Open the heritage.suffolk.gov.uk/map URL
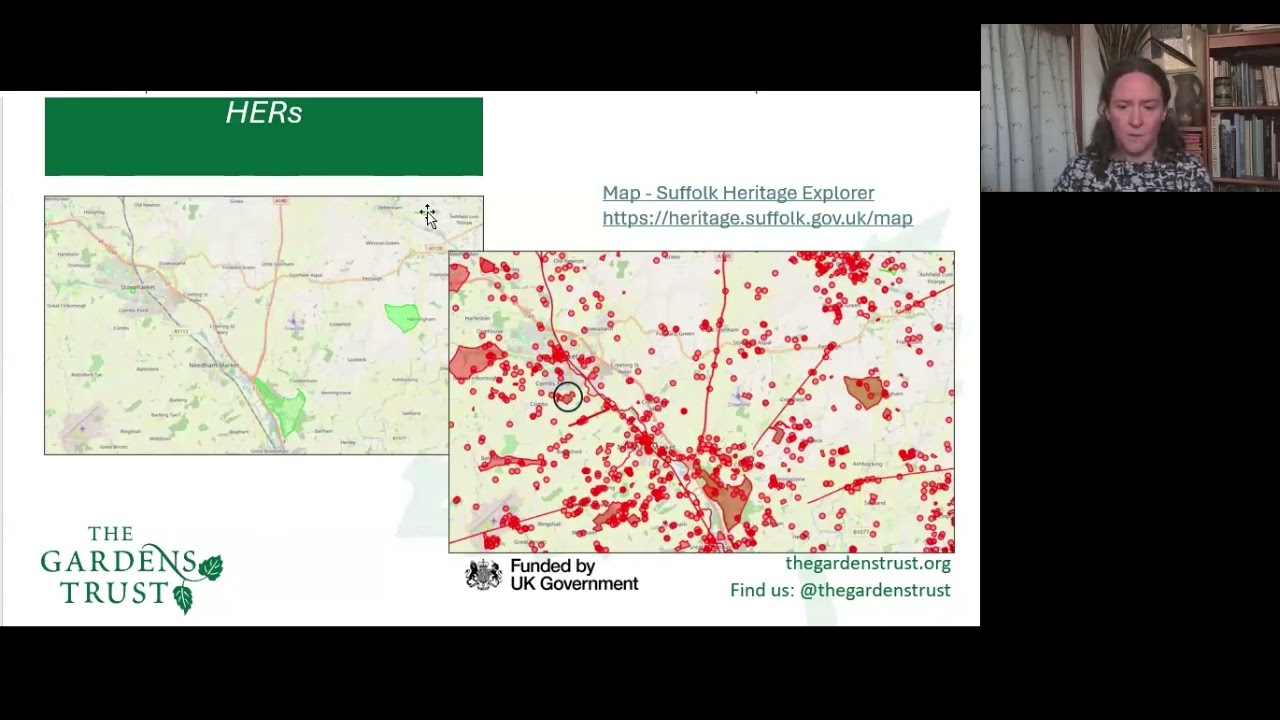The height and width of the screenshot is (720, 1280). pyautogui.click(x=757, y=218)
